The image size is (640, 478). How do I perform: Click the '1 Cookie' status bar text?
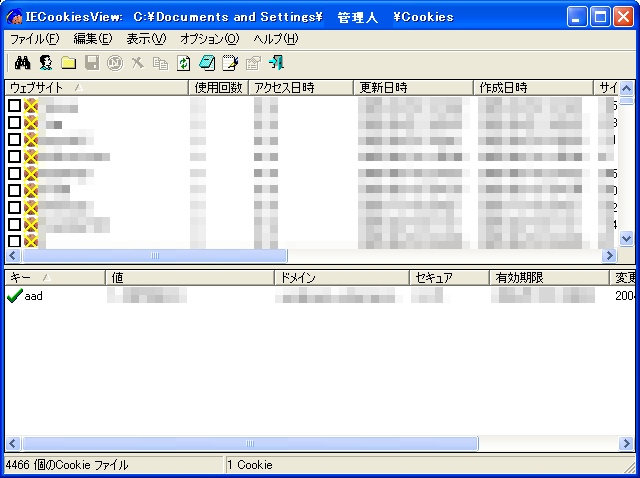(x=250, y=465)
